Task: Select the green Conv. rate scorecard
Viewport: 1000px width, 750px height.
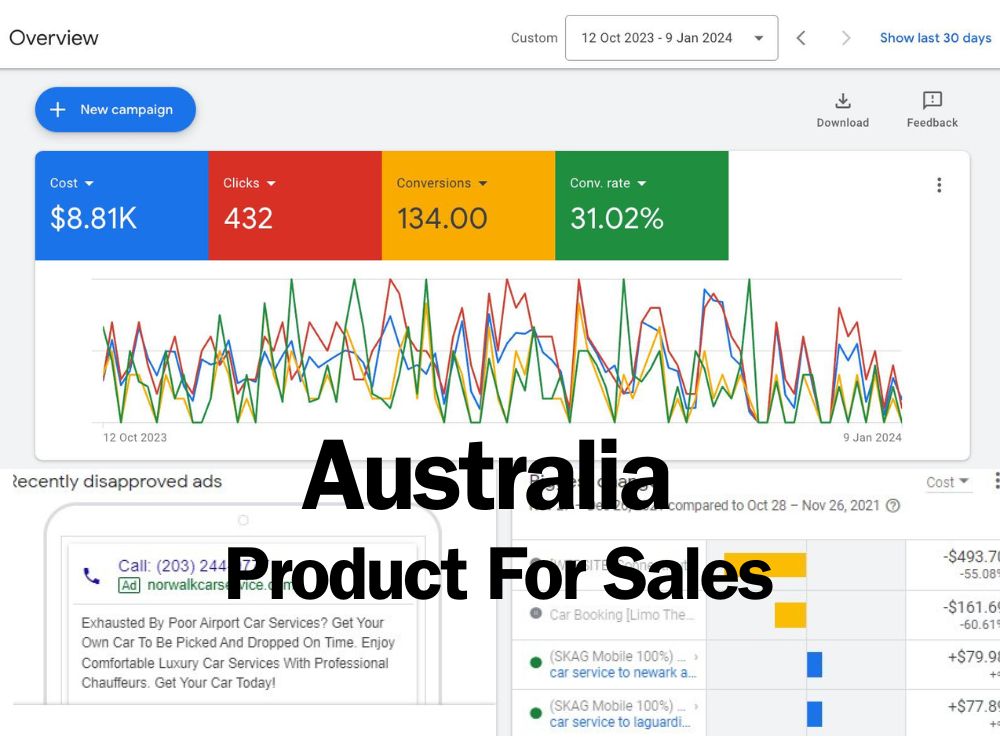Action: (x=642, y=205)
